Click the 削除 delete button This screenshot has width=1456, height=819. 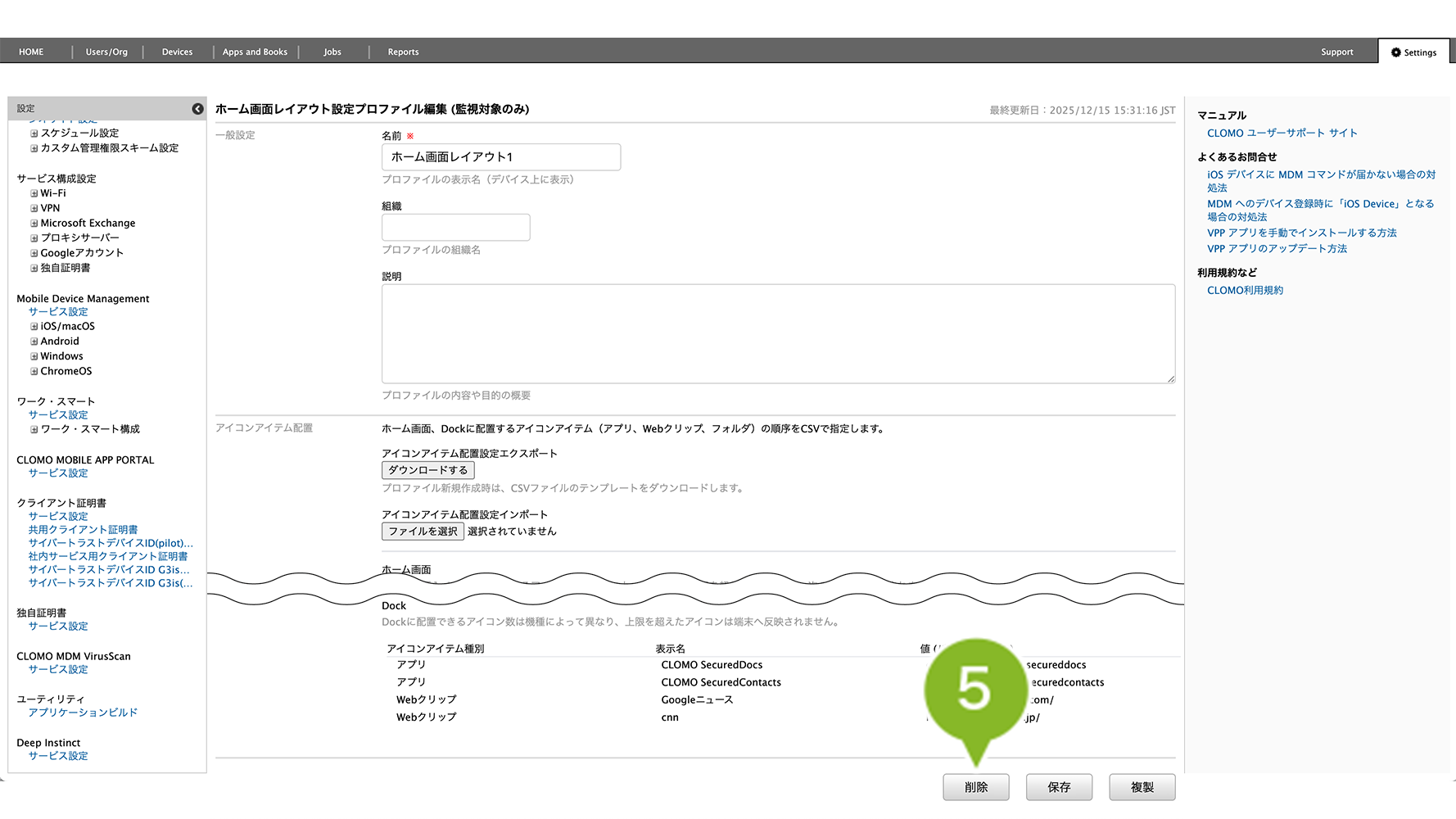[x=975, y=787]
